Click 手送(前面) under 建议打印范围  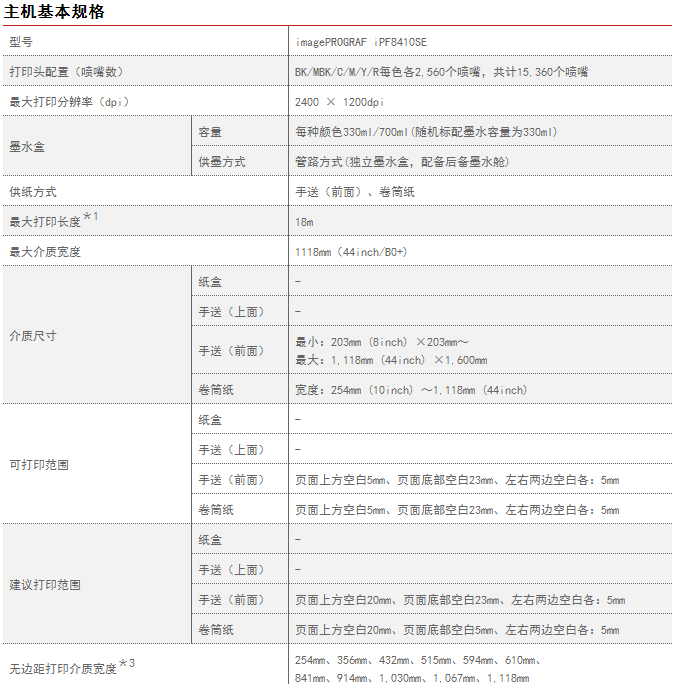tap(231, 600)
